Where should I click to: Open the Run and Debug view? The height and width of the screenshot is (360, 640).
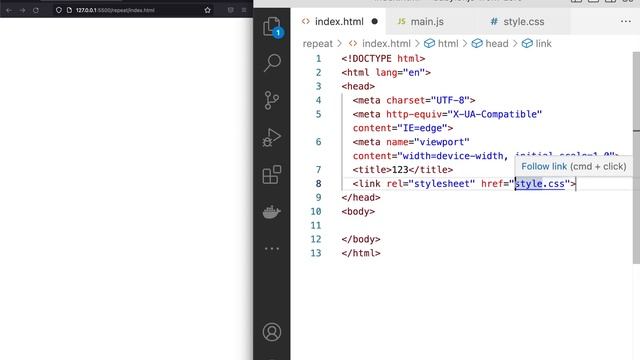tap(272, 138)
